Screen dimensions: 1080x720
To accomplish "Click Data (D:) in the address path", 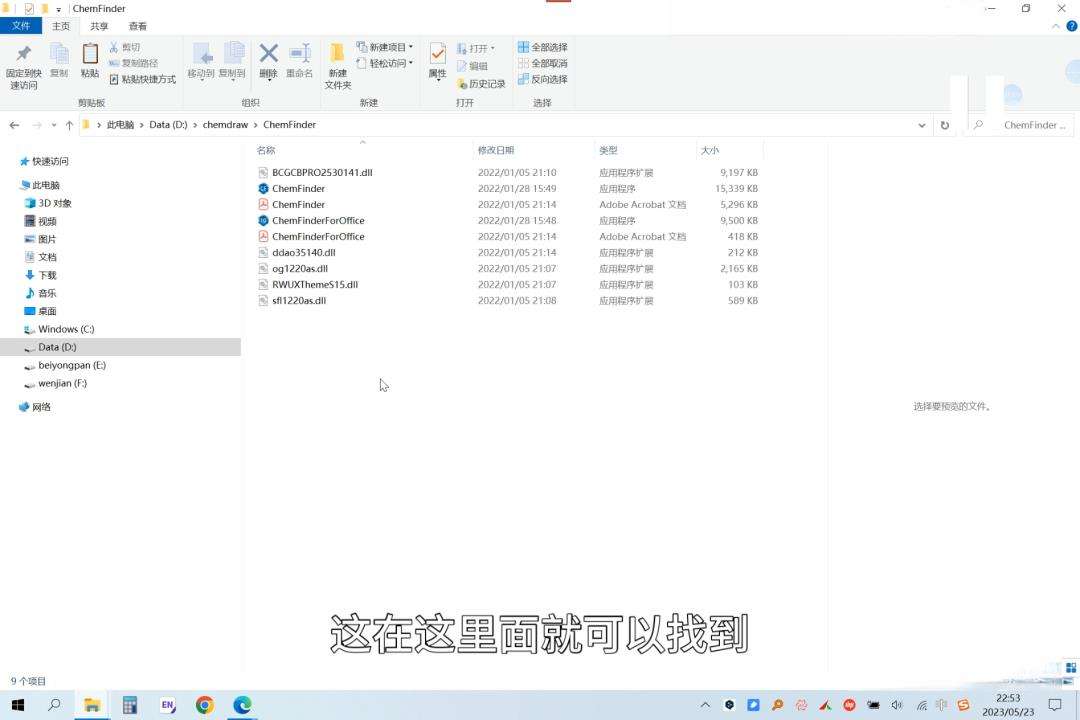I will click(x=168, y=125).
